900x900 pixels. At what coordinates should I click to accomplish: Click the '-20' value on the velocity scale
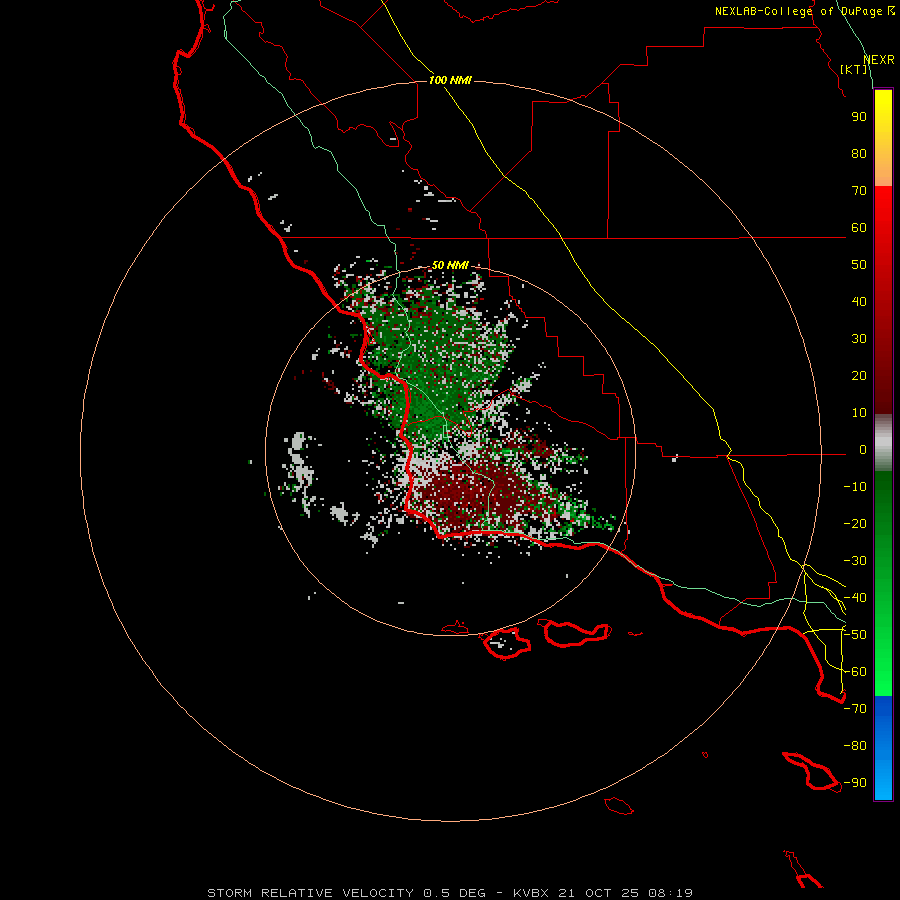(855, 524)
